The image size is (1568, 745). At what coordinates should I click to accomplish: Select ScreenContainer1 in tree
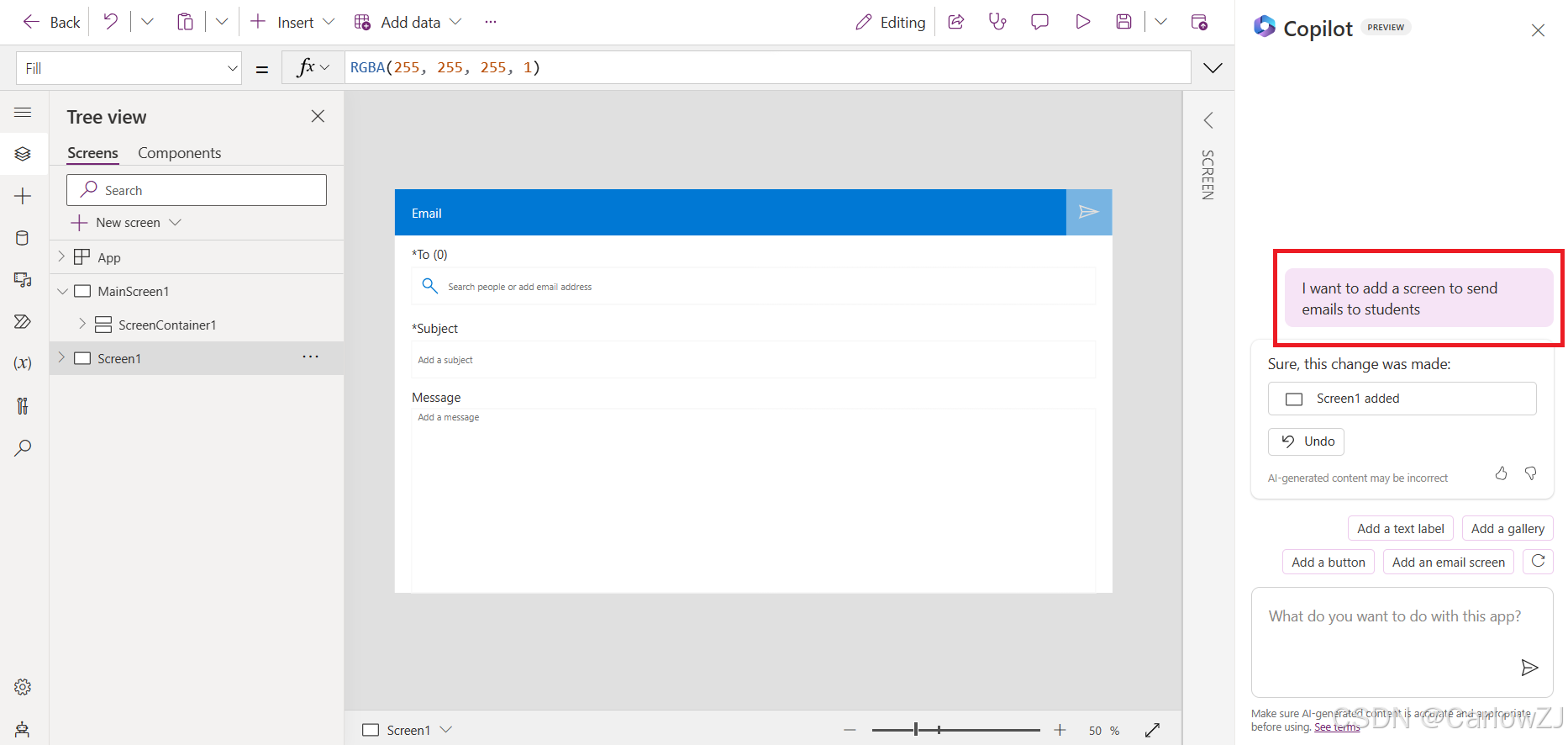167,325
